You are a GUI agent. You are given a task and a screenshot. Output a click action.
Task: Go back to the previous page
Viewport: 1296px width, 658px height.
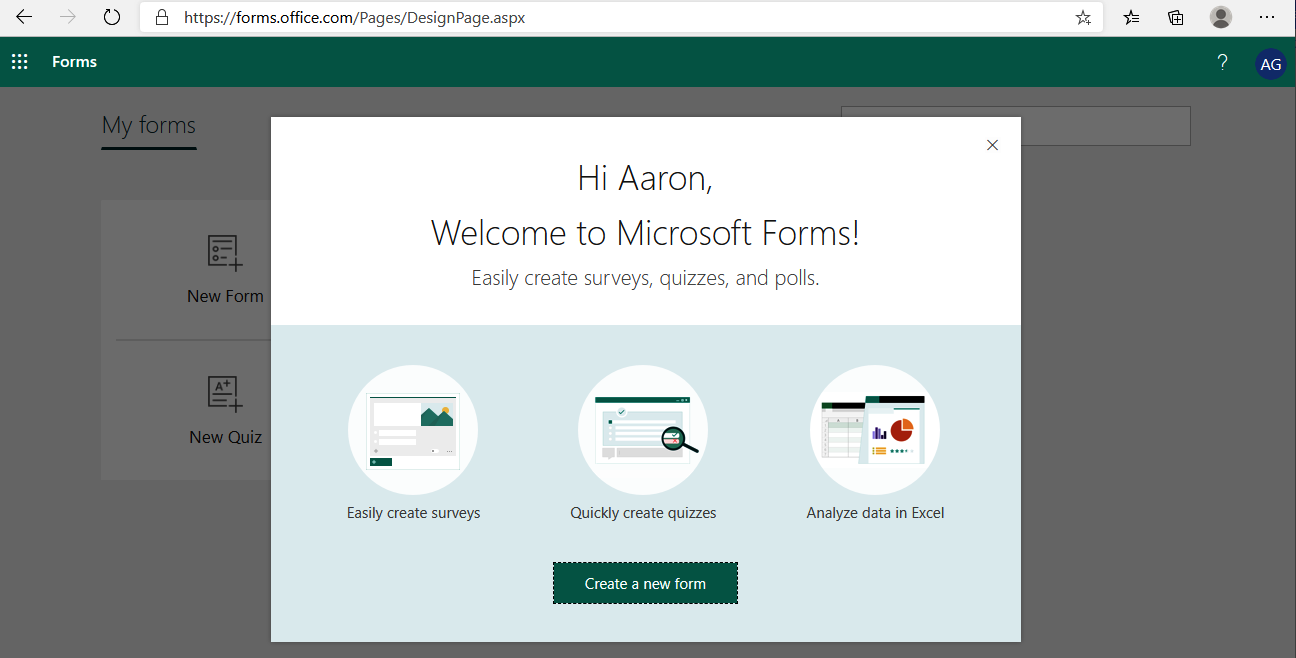[x=24, y=17]
